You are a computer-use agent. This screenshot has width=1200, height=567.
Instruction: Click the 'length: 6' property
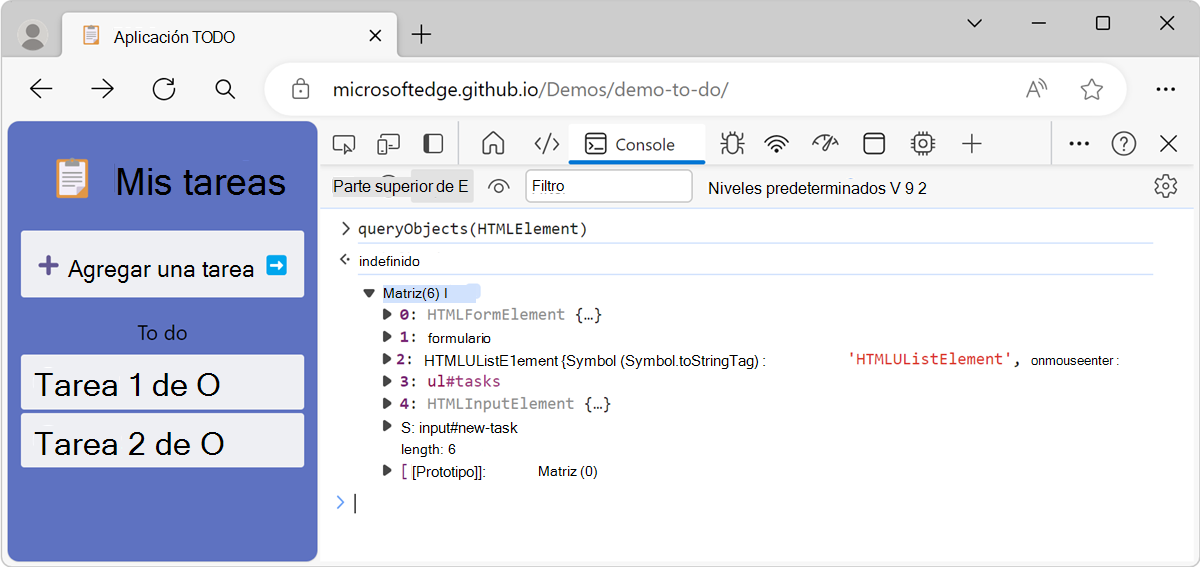pyautogui.click(x=428, y=450)
